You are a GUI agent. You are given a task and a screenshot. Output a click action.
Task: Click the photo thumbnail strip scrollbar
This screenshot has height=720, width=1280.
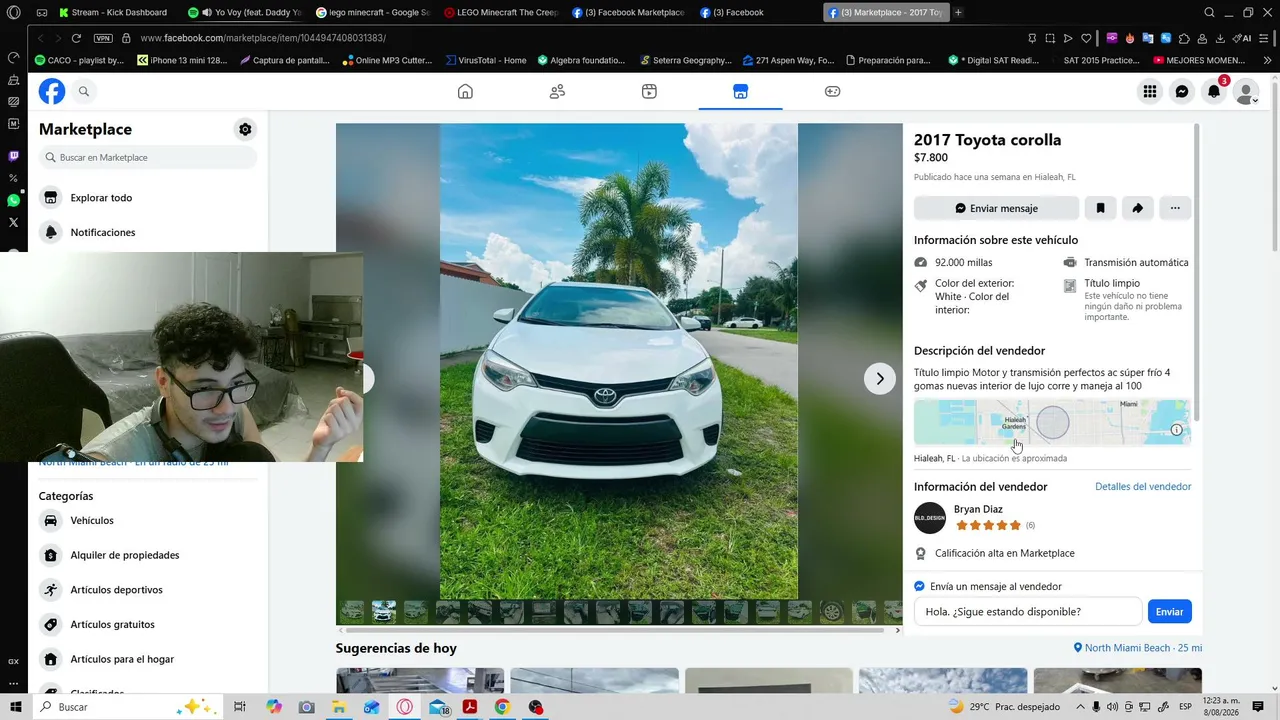(613, 630)
